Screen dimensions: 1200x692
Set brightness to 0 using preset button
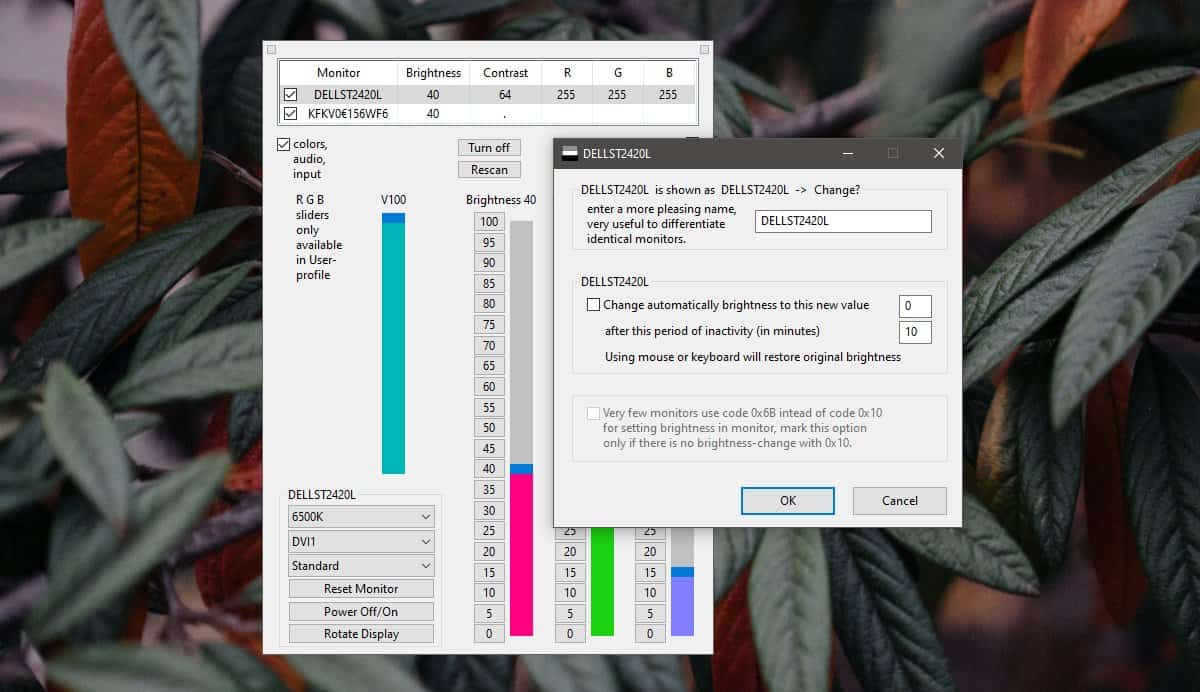point(488,633)
